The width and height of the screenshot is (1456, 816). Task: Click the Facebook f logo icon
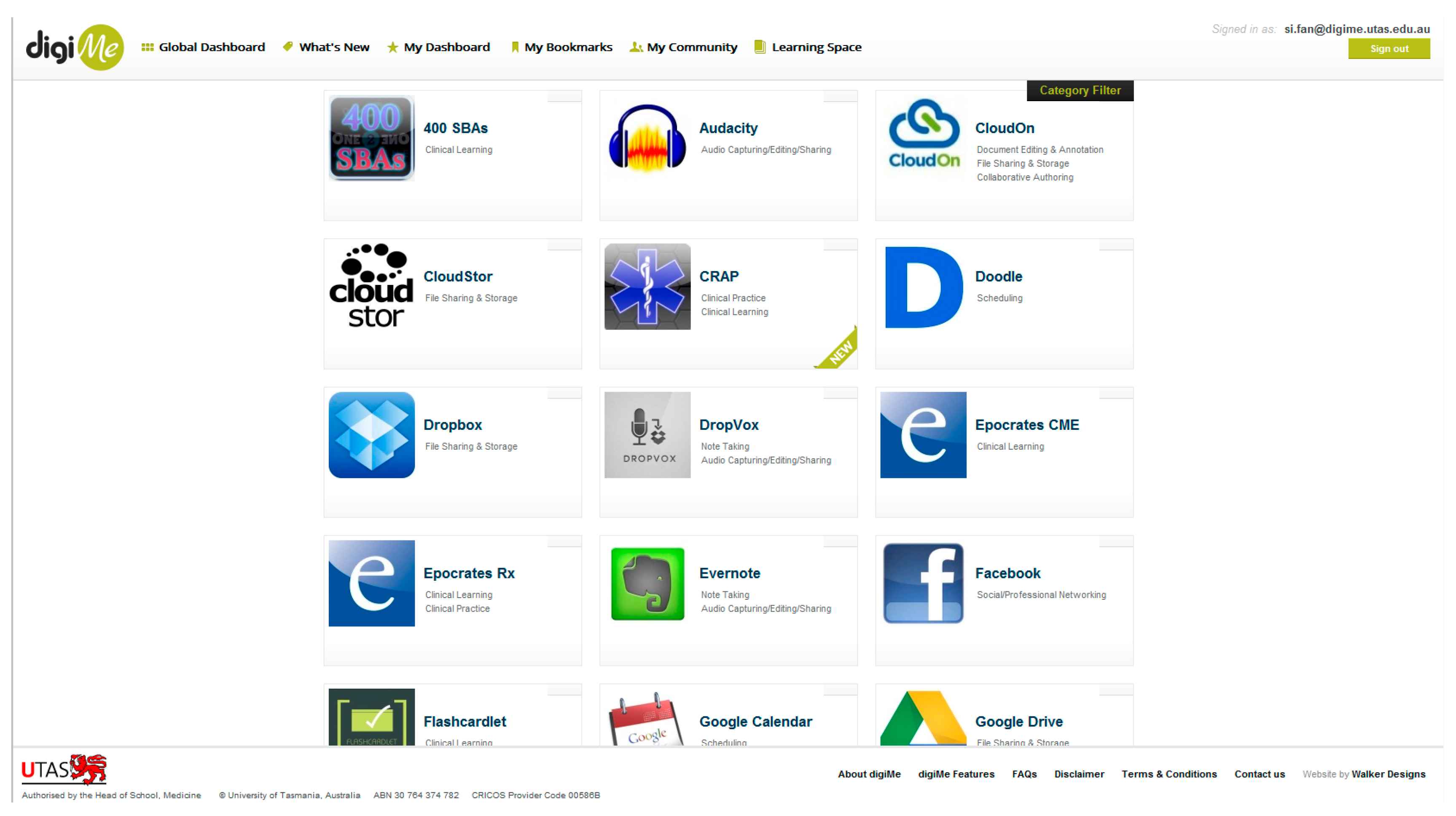[x=923, y=583]
